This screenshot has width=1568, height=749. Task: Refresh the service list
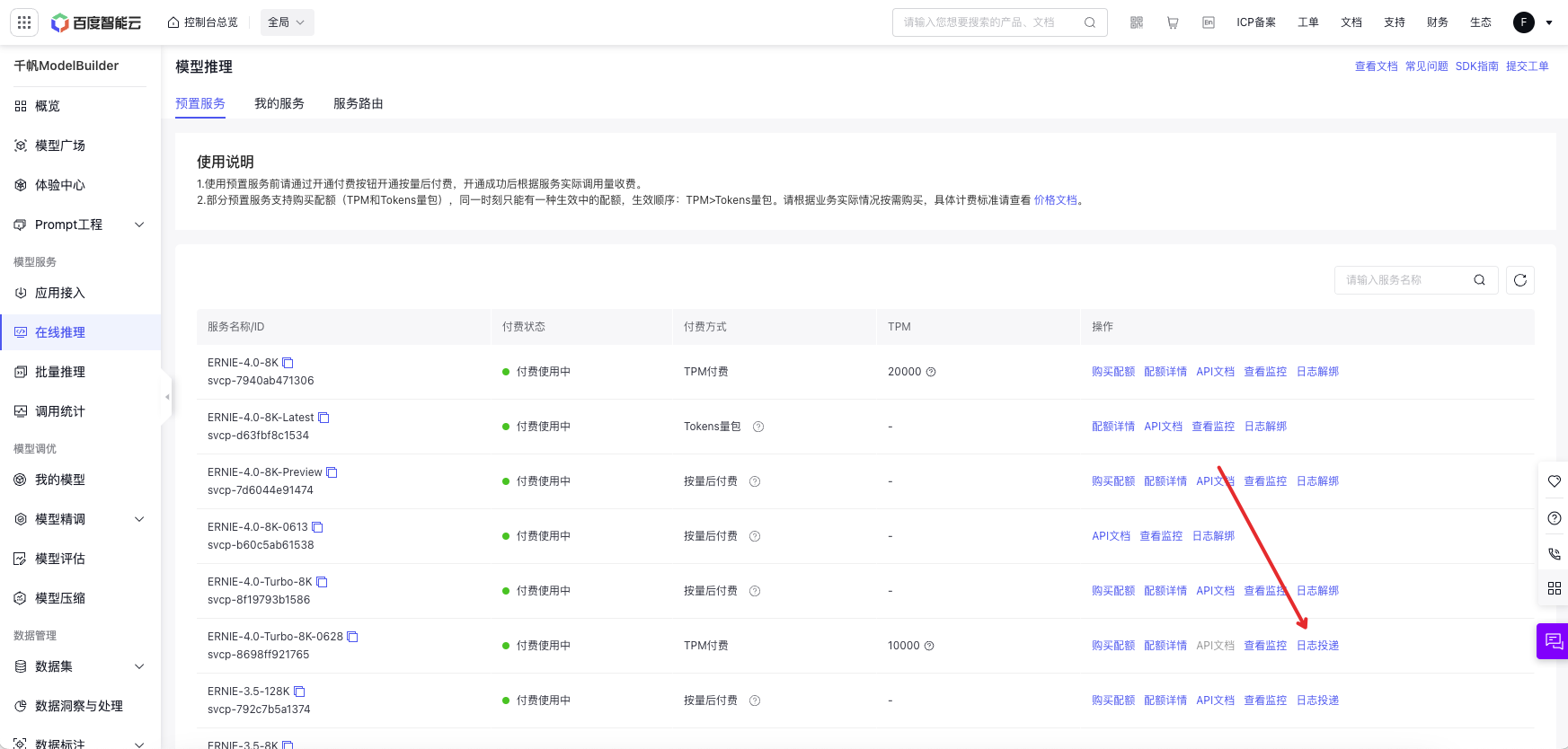pyautogui.click(x=1520, y=280)
